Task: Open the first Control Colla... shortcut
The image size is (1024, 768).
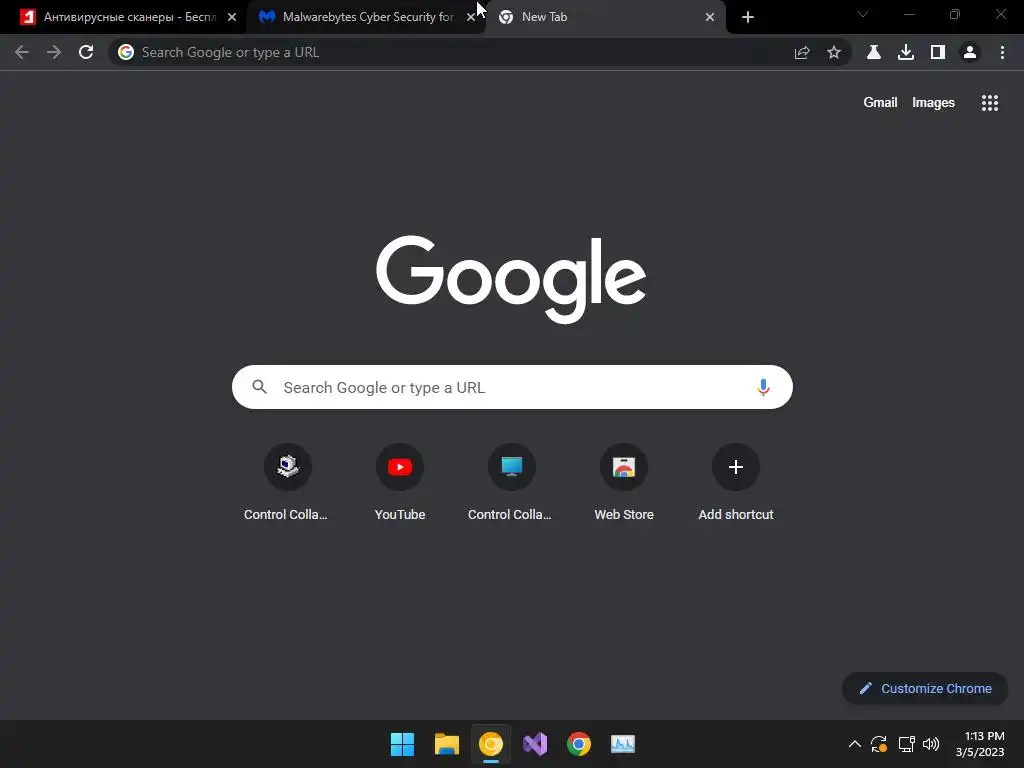Action: coord(287,482)
